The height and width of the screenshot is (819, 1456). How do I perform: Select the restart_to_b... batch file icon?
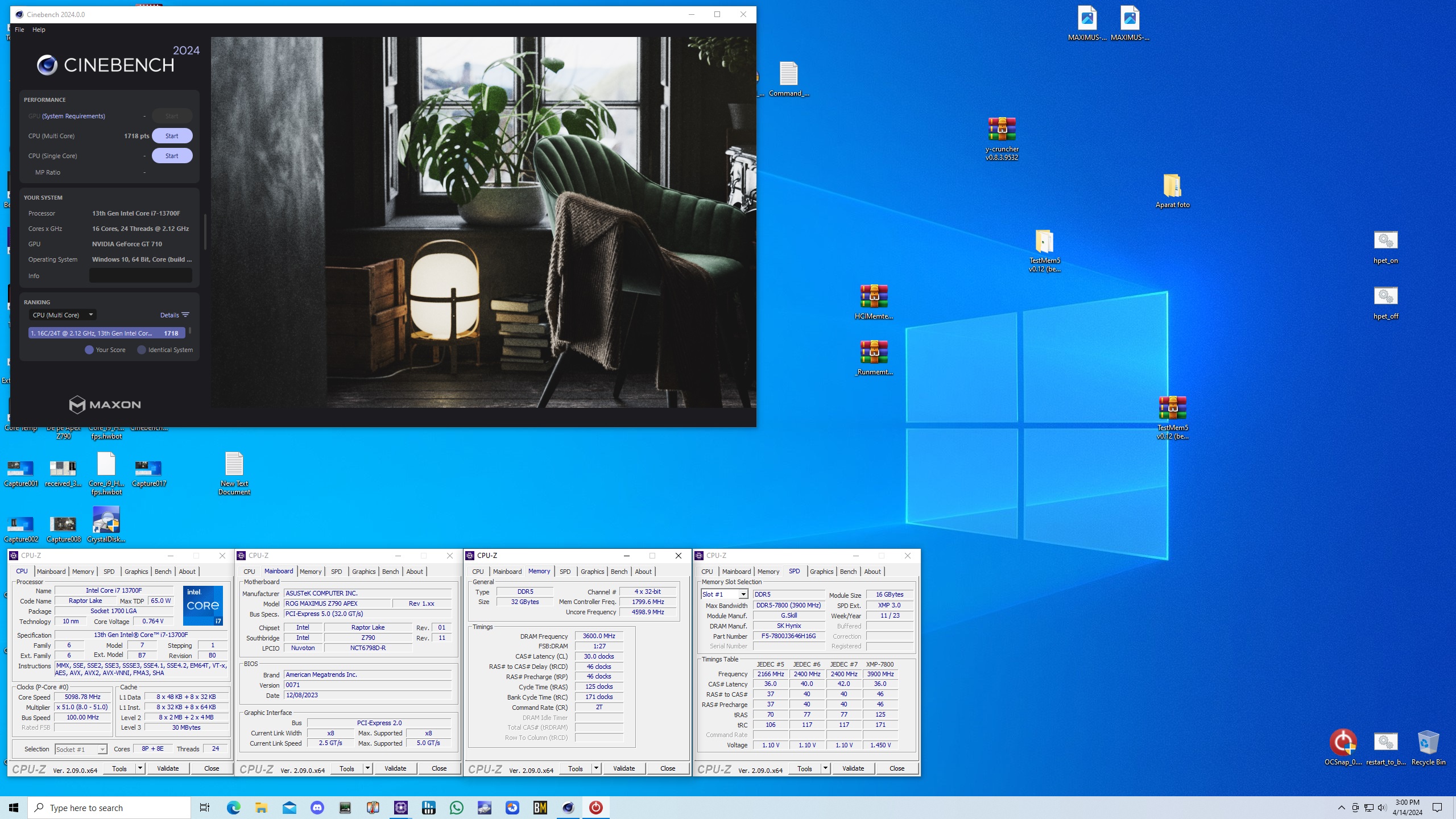(1385, 748)
